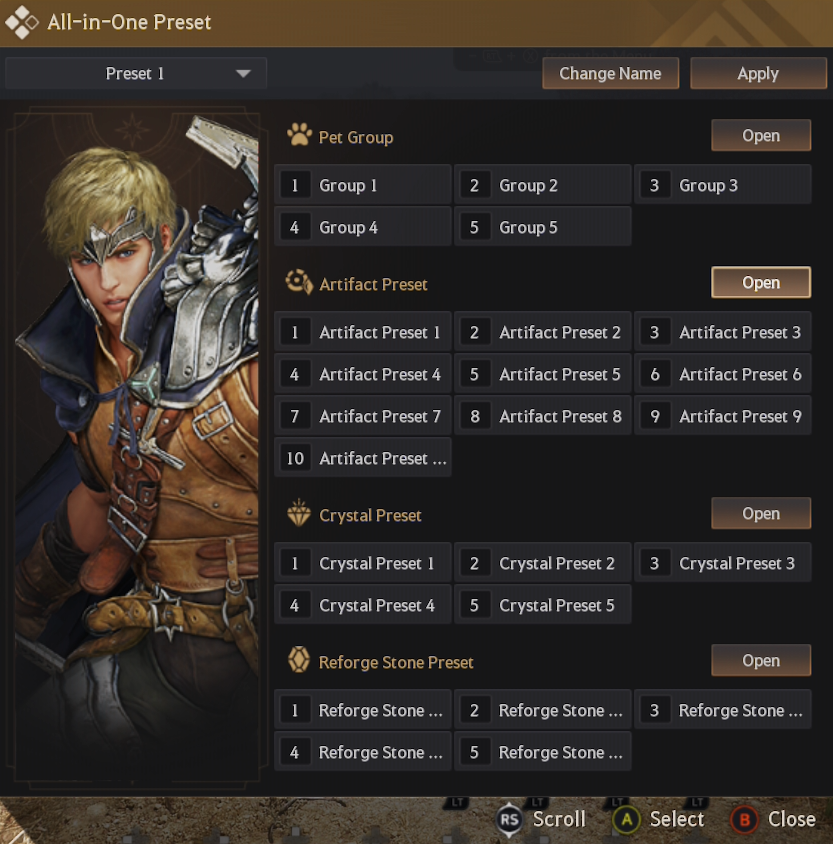This screenshot has width=833, height=844.
Task: Click the Artifact Preset section icon
Action: pos(299,283)
